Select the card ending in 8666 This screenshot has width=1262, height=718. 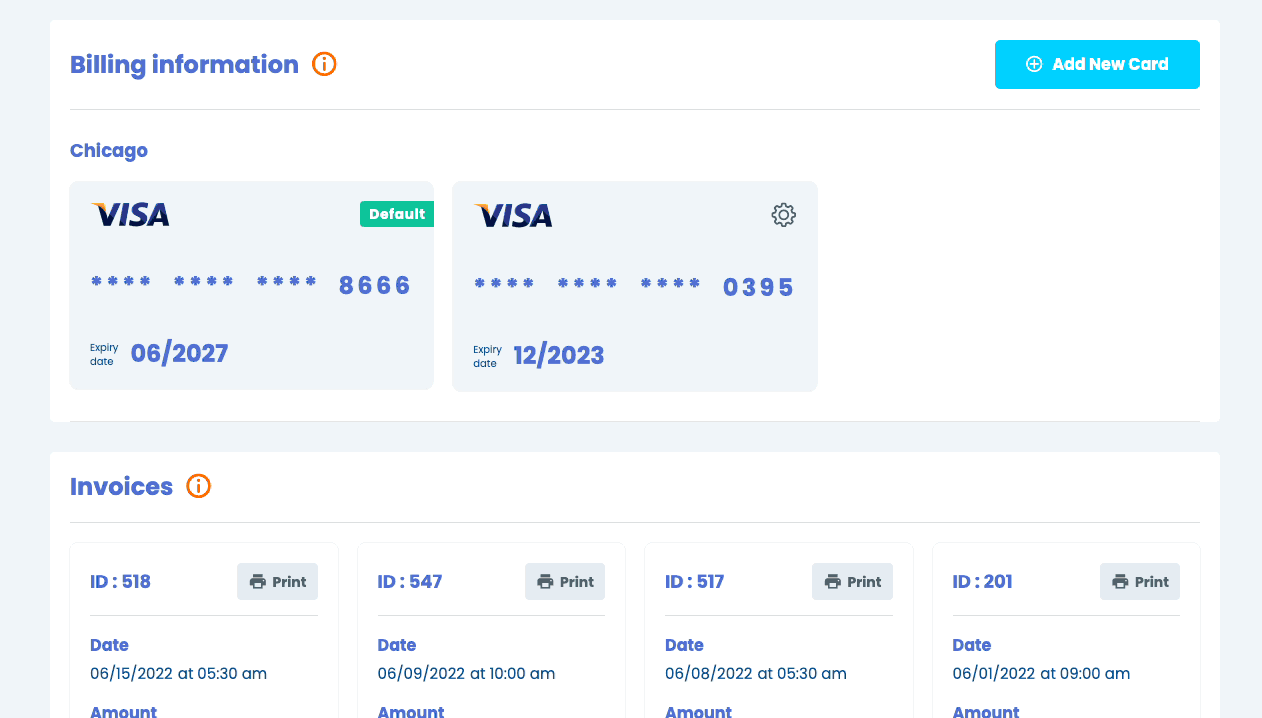pos(251,286)
